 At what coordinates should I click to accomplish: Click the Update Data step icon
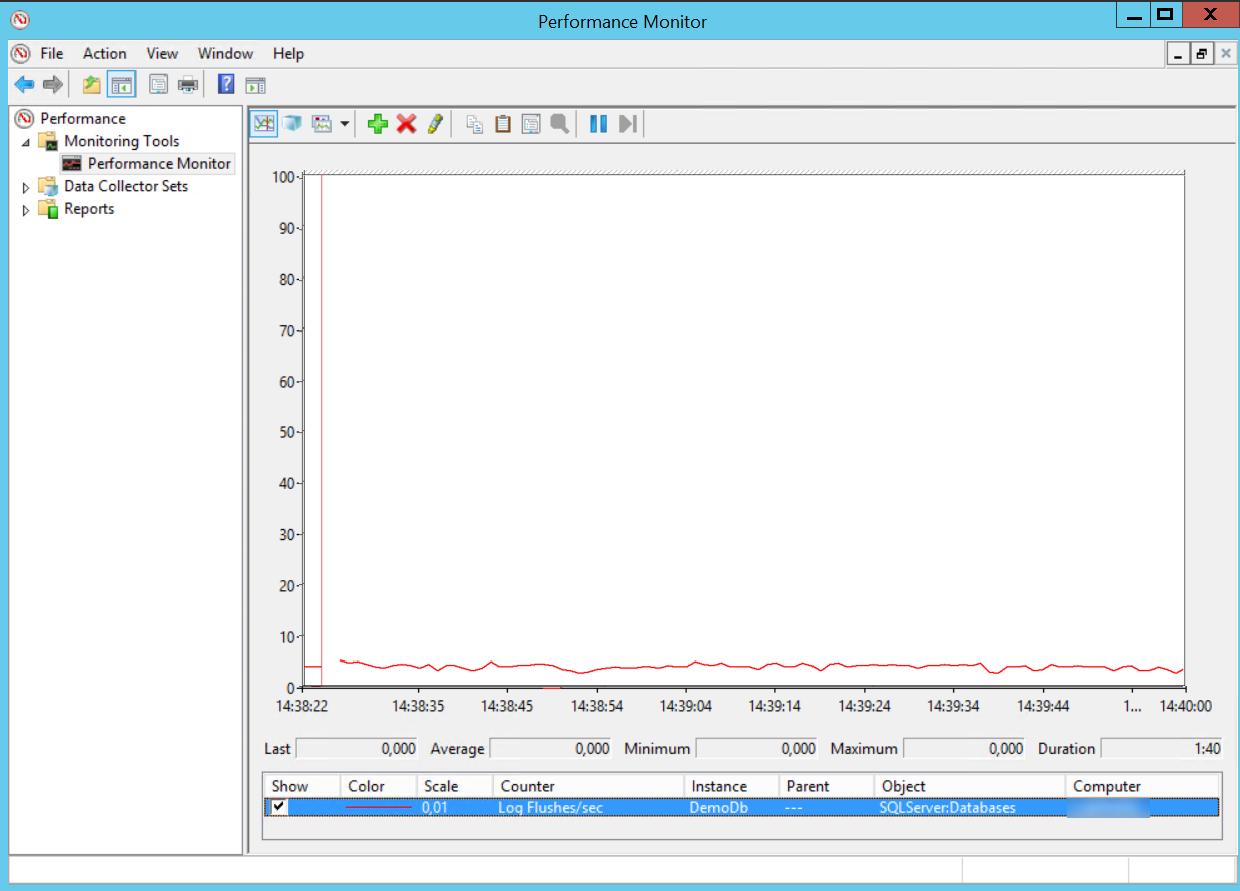pos(627,124)
